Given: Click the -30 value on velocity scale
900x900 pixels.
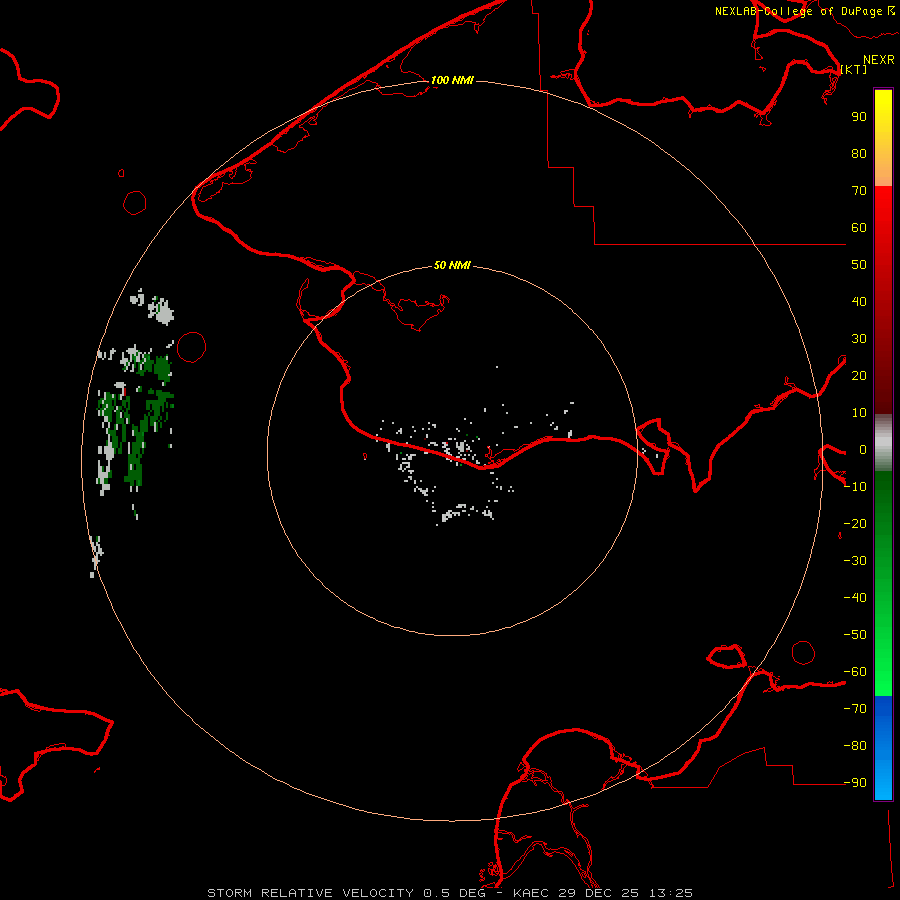Looking at the screenshot, I should tap(855, 561).
